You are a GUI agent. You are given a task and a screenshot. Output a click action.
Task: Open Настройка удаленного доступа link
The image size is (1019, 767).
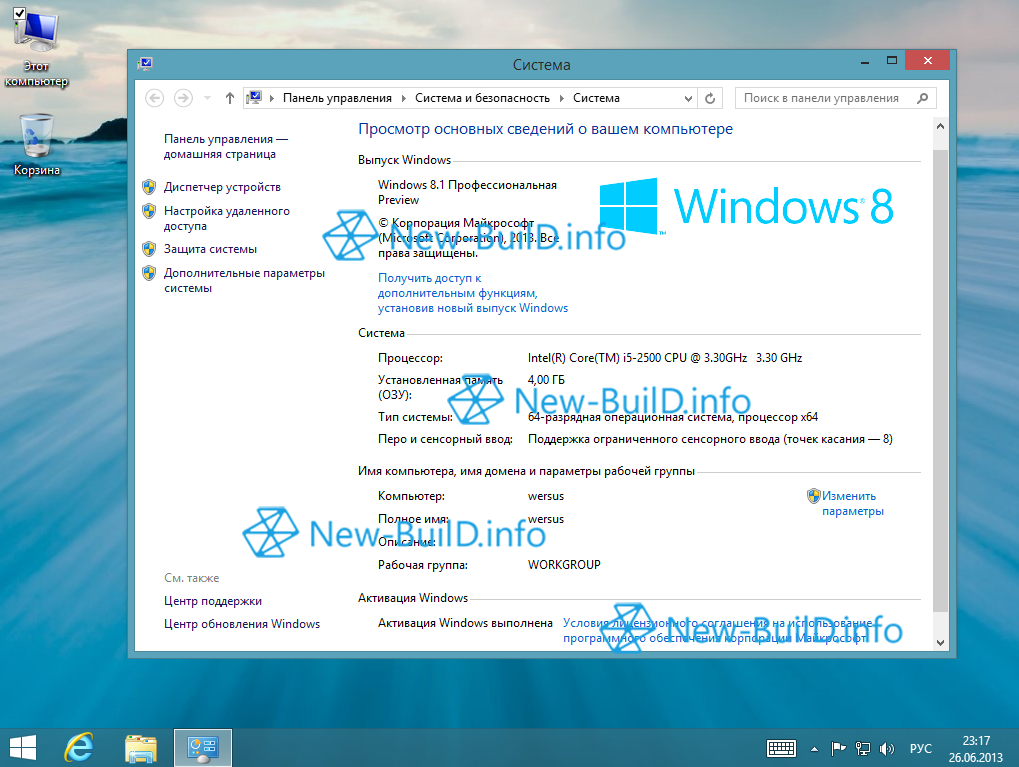click(227, 218)
